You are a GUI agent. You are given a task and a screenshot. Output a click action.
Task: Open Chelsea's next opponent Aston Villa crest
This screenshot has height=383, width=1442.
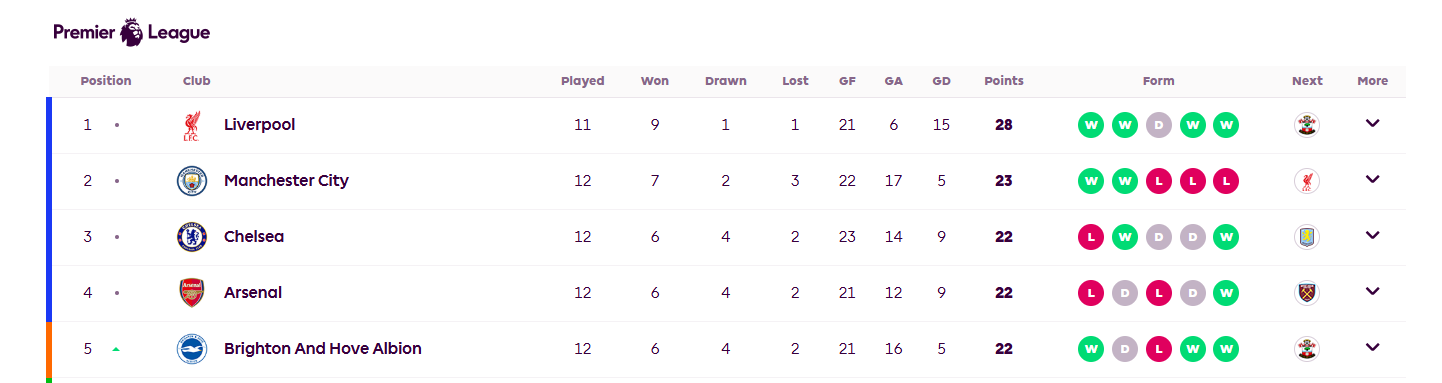pyautogui.click(x=1306, y=237)
